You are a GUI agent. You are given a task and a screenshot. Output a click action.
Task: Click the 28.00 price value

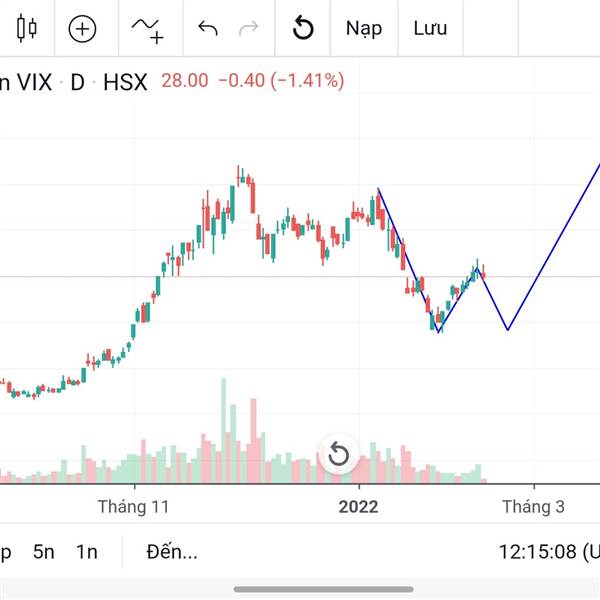[184, 81]
